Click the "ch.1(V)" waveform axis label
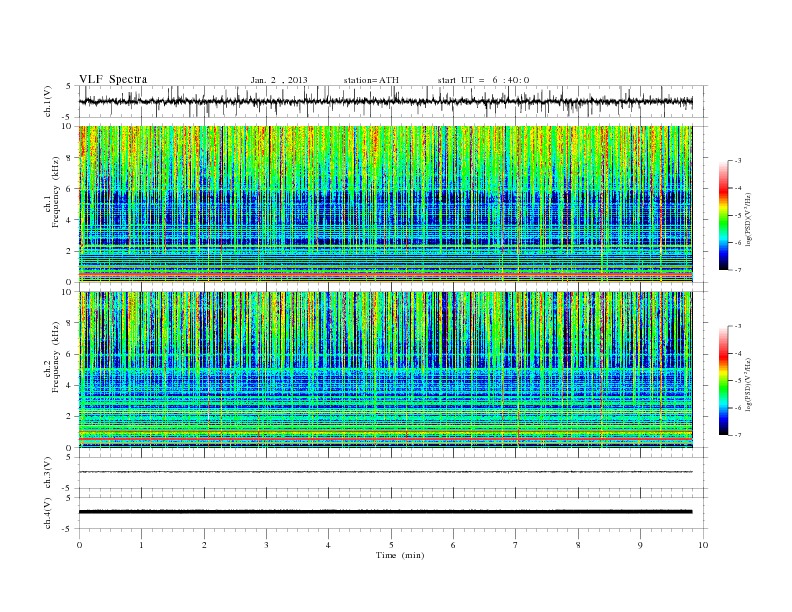Image resolution: width=792 pixels, height=612 pixels. pos(47,101)
